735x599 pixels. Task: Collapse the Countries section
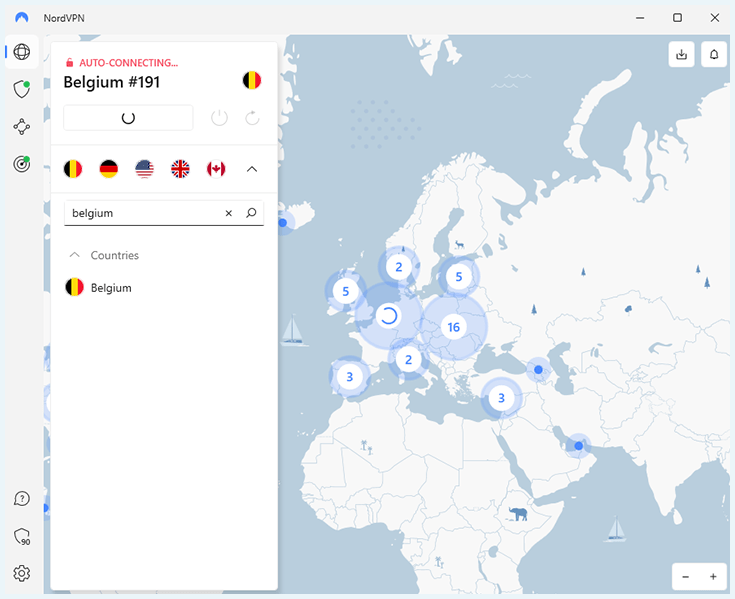point(75,255)
